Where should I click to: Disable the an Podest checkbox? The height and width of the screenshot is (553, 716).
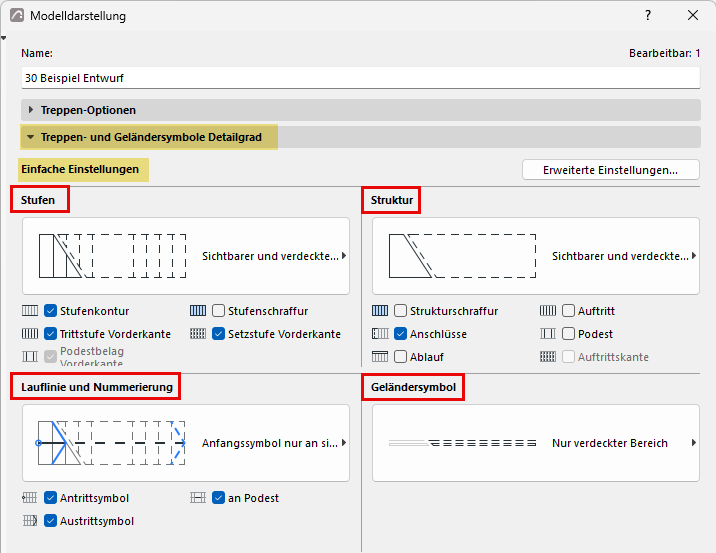(x=218, y=498)
